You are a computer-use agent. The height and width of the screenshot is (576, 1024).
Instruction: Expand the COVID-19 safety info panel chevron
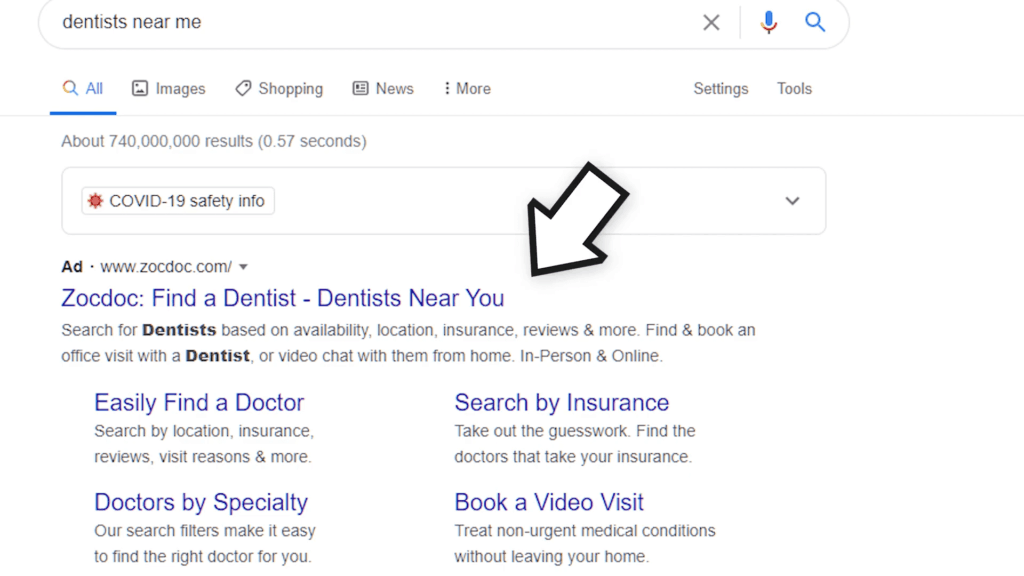coord(792,201)
